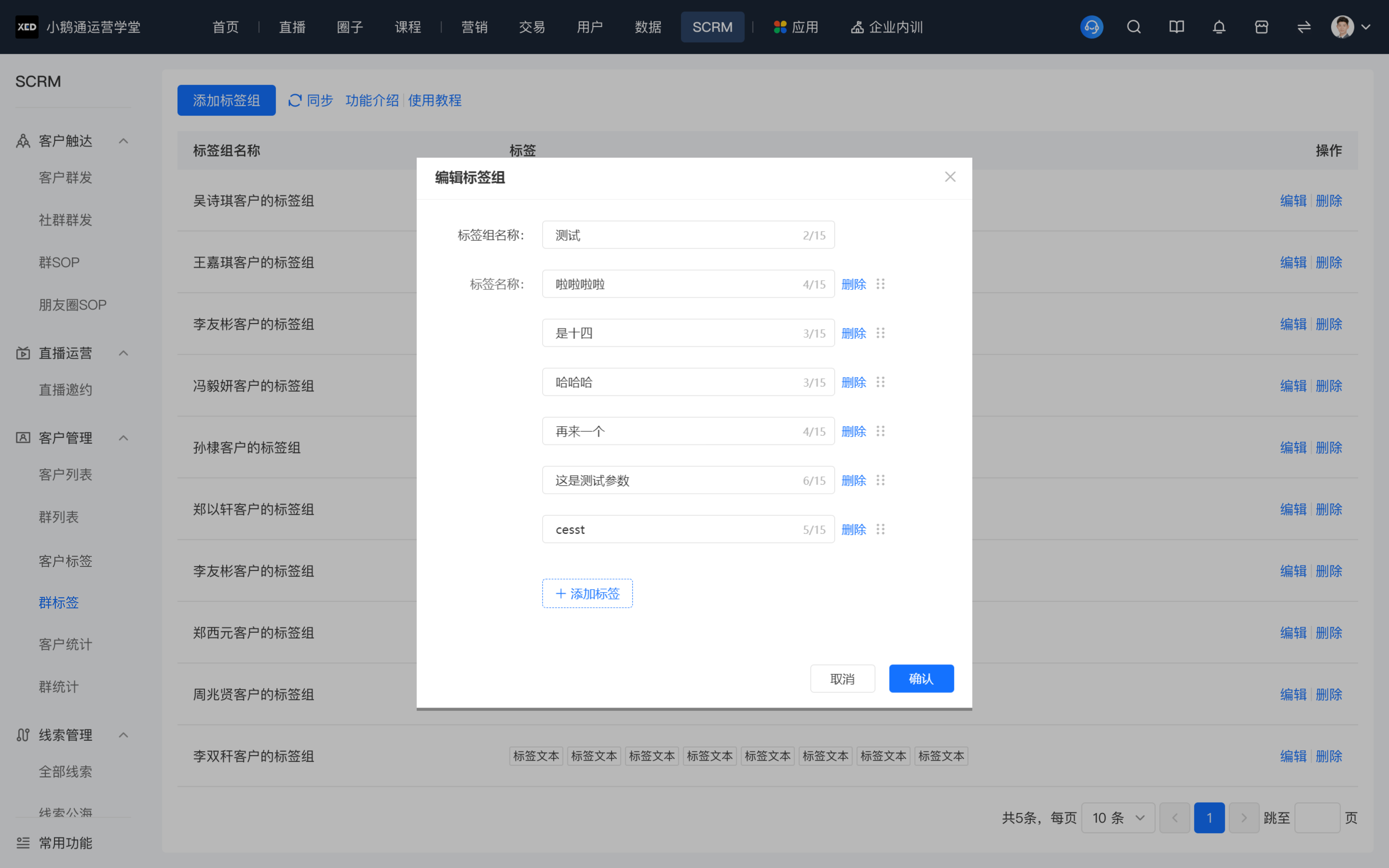Click drag handle for 哈哈哈 tag
The height and width of the screenshot is (868, 1389).
880,382
